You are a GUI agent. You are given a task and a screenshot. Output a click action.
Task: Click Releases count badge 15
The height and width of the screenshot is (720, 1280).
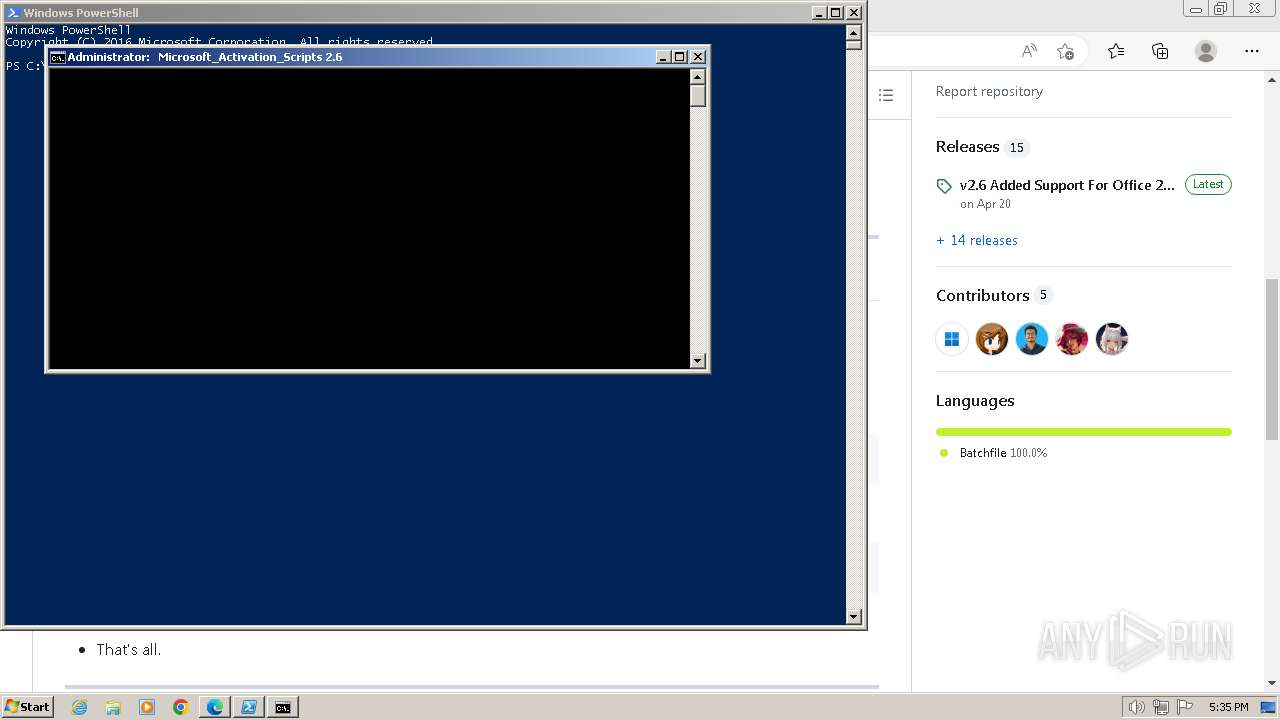(x=1016, y=148)
